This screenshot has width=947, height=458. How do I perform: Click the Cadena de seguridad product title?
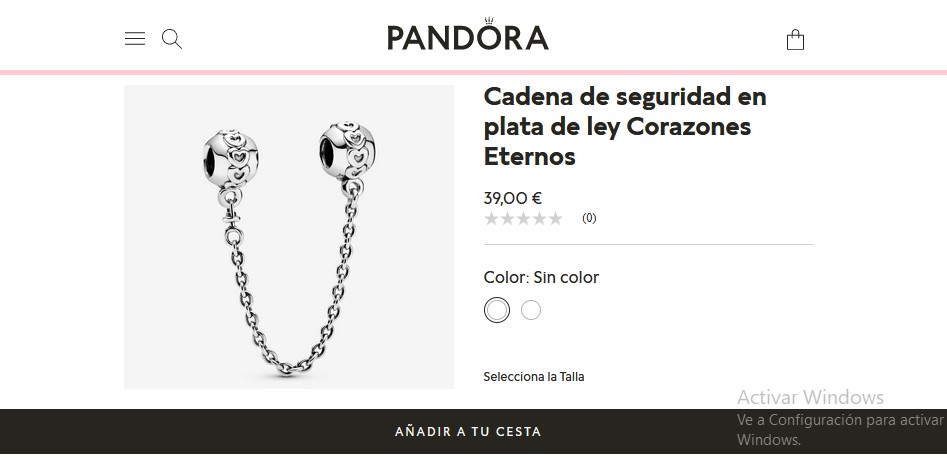tap(625, 126)
